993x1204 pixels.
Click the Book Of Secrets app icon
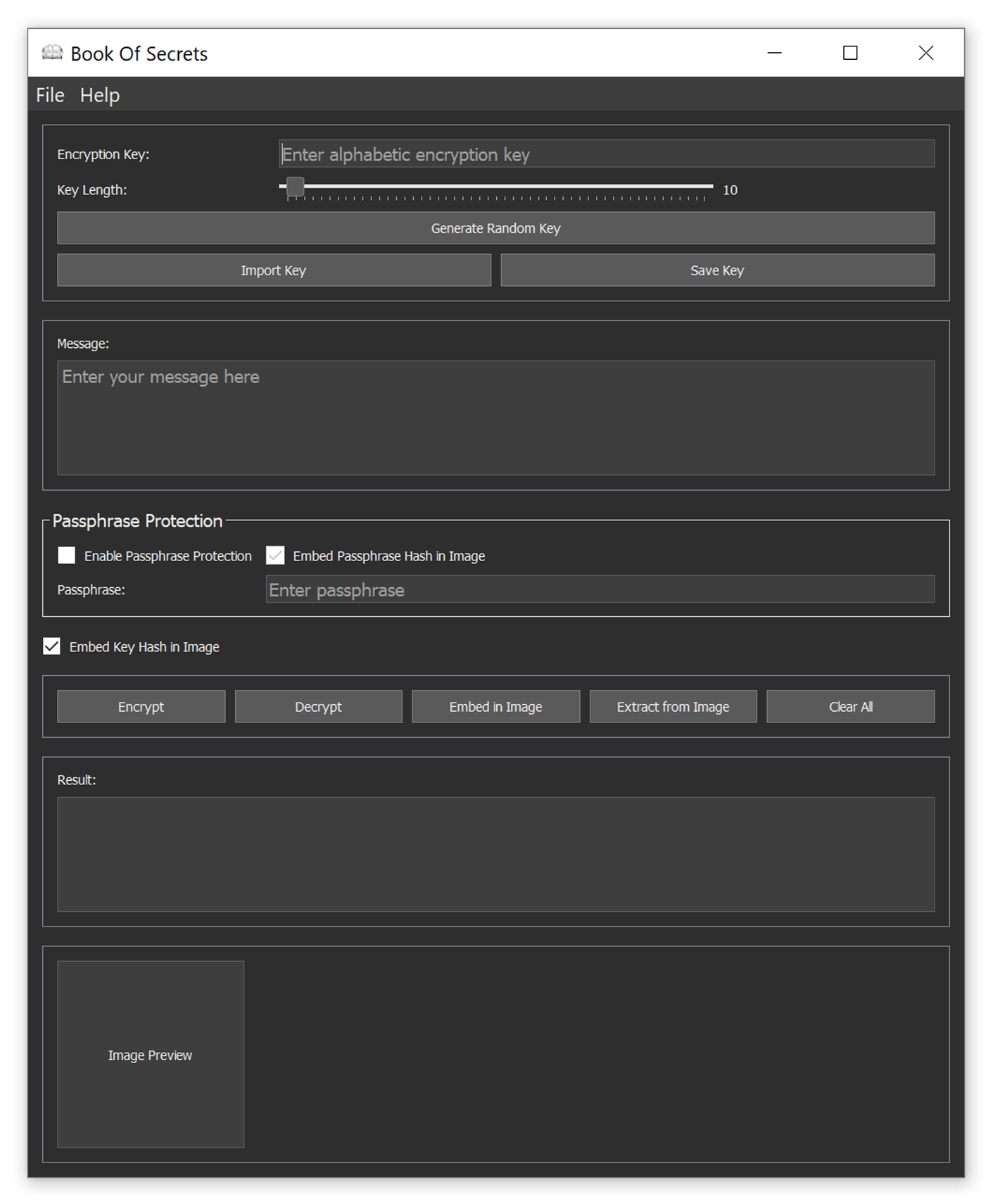pos(52,53)
